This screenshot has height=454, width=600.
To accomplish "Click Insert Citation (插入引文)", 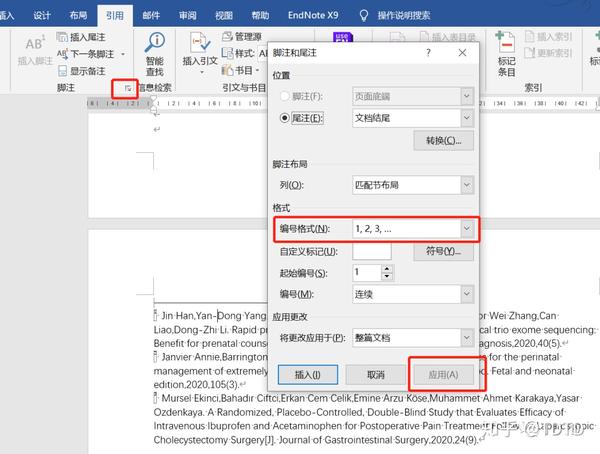I will [200, 53].
